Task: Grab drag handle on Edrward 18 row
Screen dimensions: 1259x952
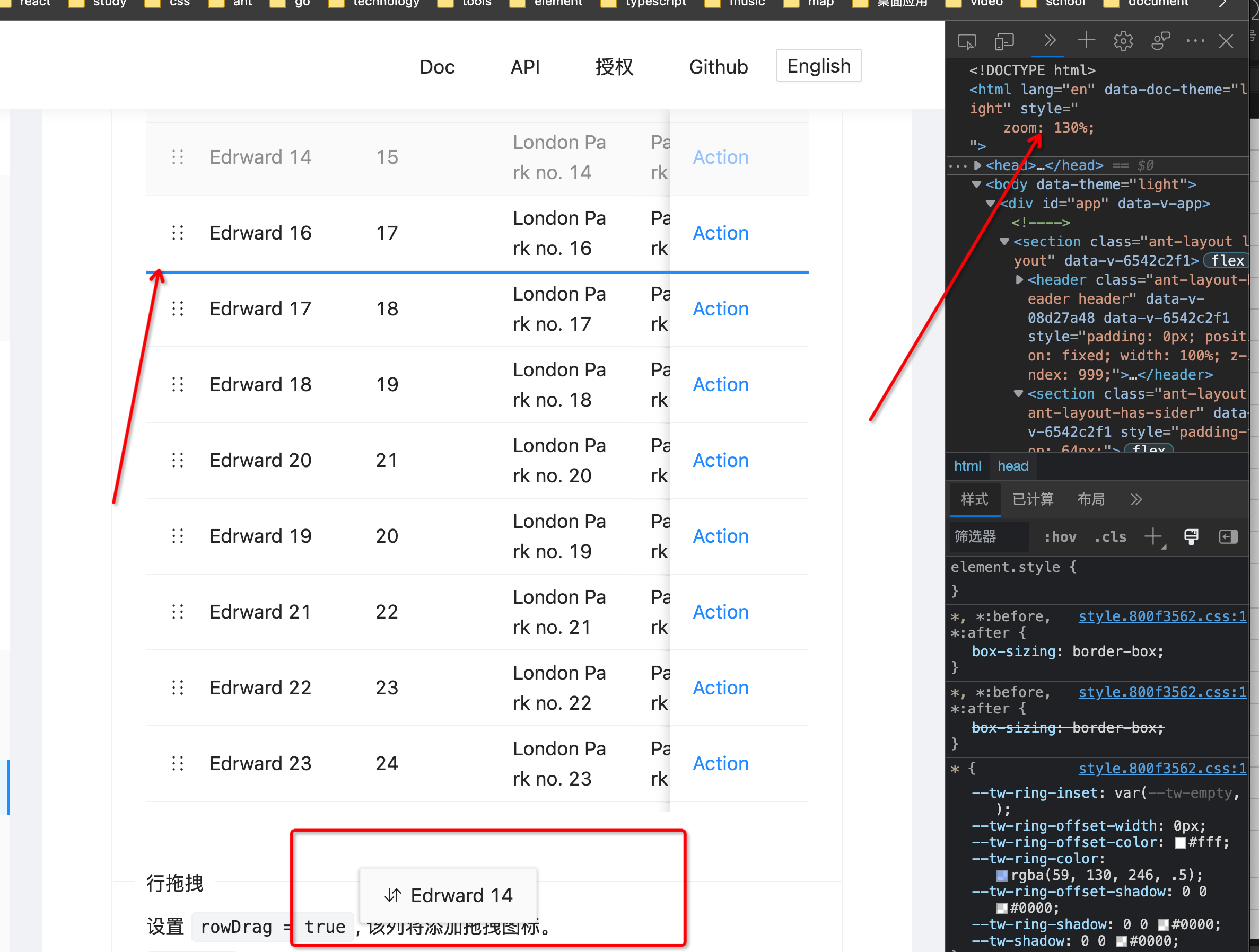Action: click(178, 385)
